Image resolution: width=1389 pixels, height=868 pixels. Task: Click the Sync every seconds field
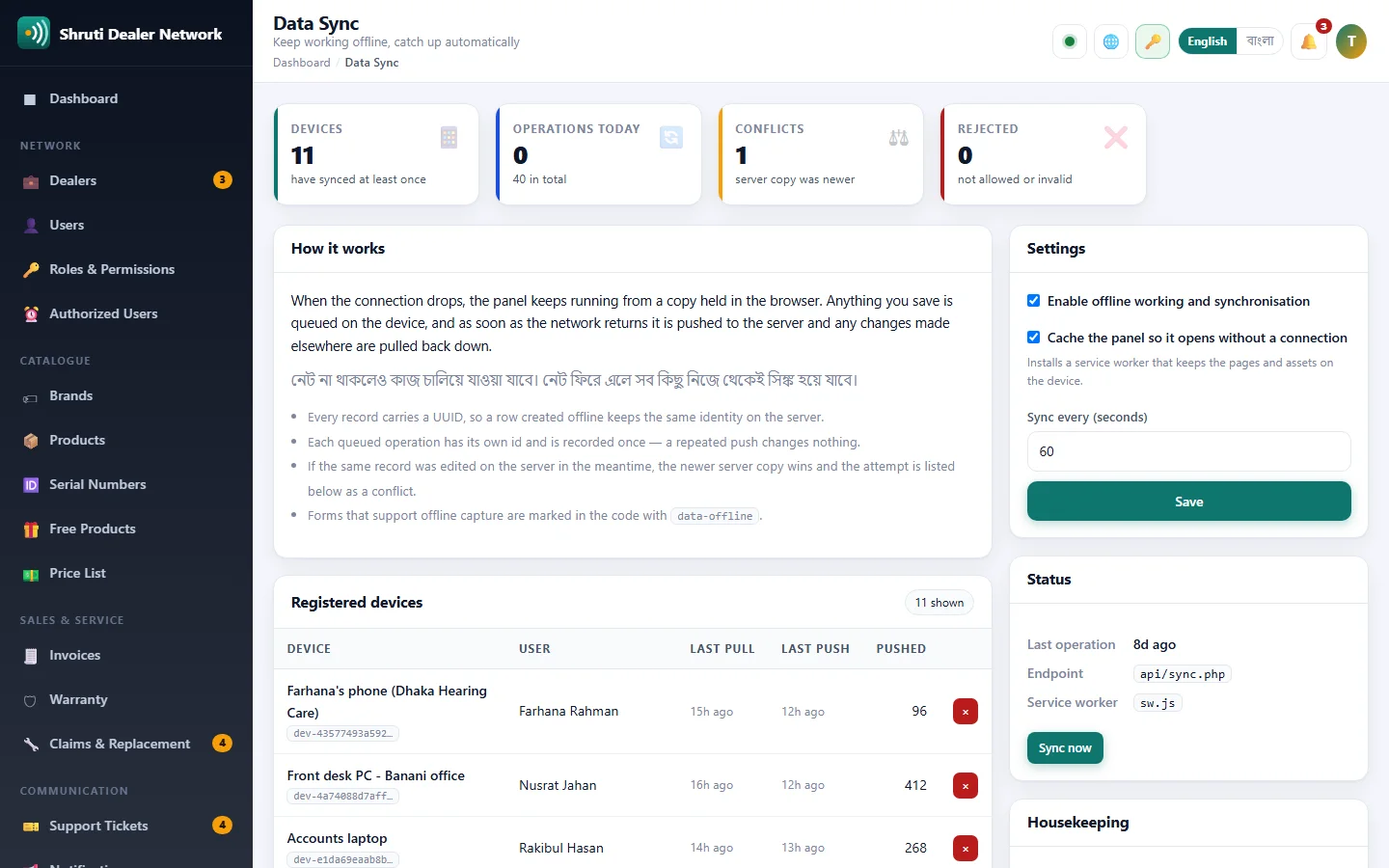[1188, 451]
